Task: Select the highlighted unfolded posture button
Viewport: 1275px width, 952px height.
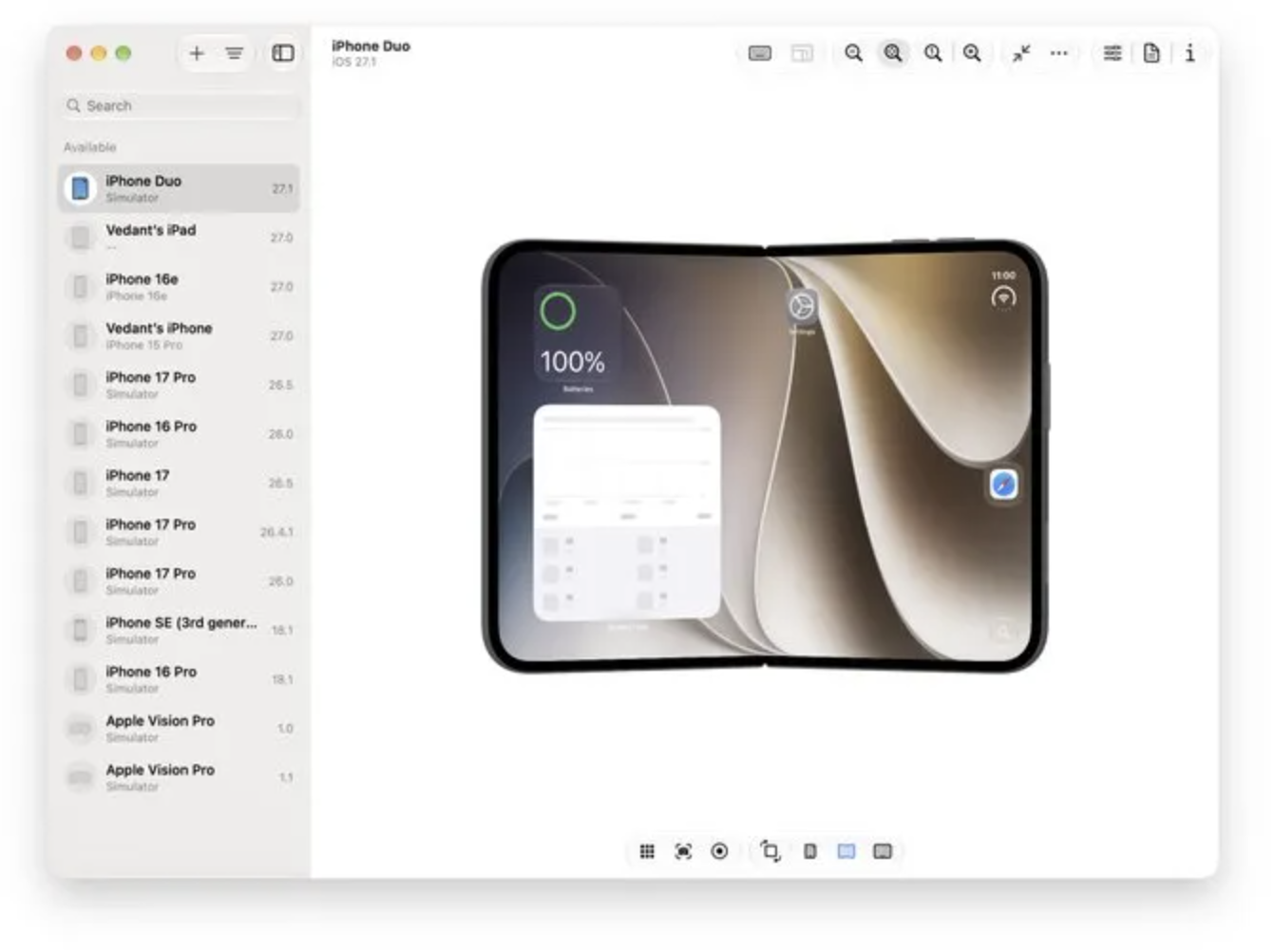Action: tap(847, 851)
